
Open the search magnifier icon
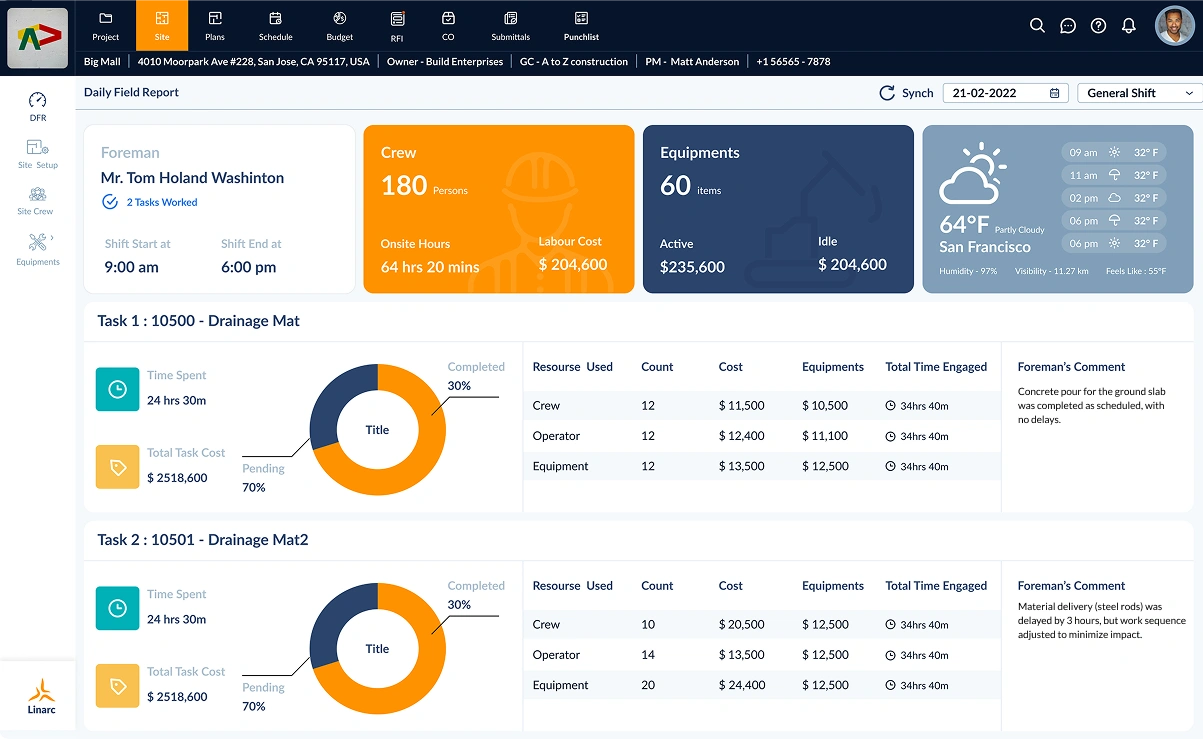tap(1037, 26)
